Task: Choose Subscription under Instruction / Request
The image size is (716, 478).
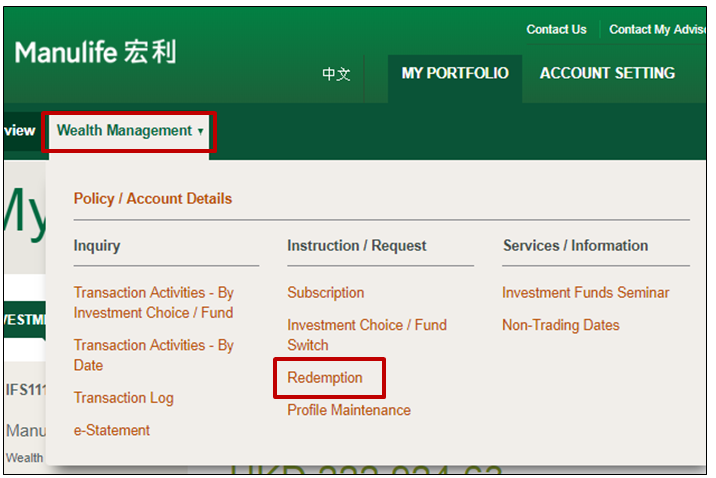Action: (326, 292)
